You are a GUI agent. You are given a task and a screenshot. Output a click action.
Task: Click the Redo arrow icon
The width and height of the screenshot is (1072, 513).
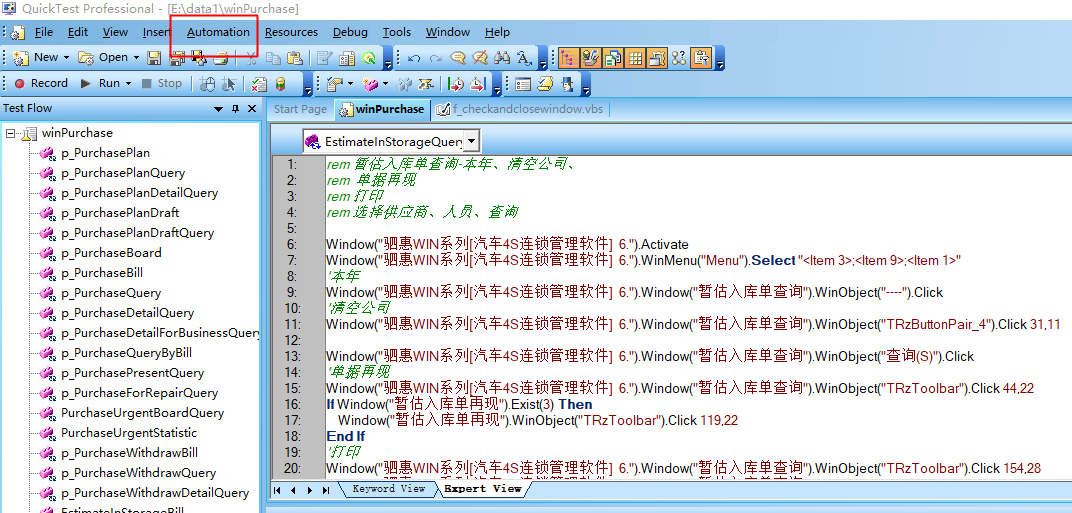(x=436, y=58)
